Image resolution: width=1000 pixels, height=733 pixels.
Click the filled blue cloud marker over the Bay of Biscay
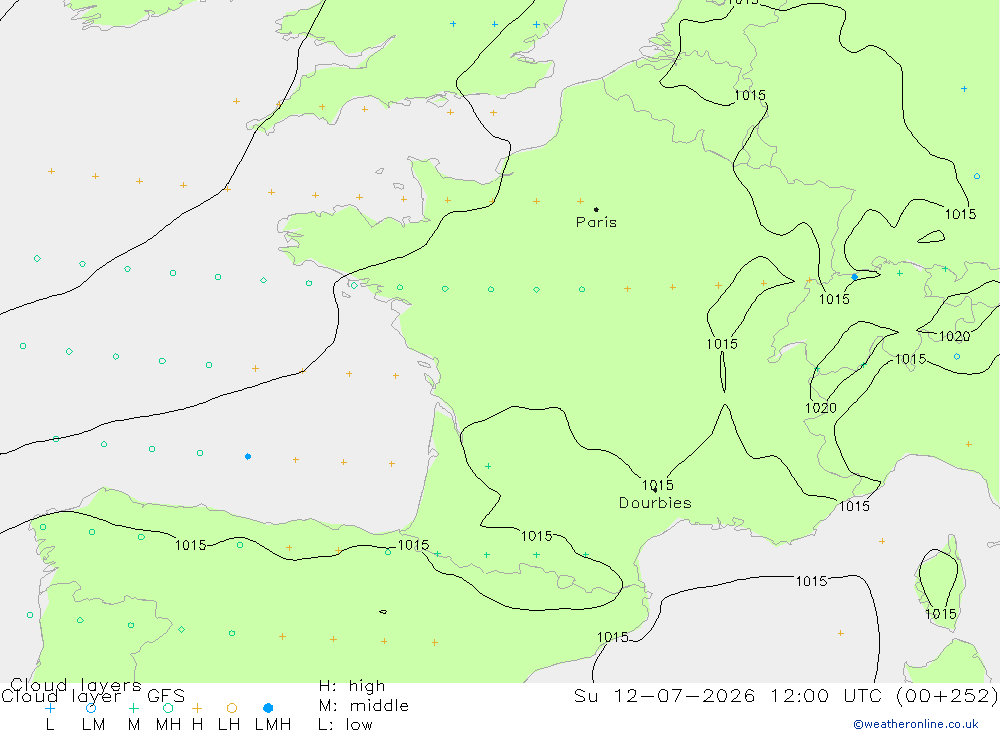pos(248,457)
